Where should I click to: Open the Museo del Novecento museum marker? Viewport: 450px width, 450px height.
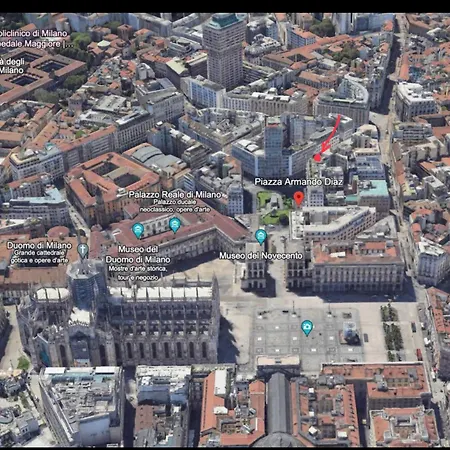261,237
